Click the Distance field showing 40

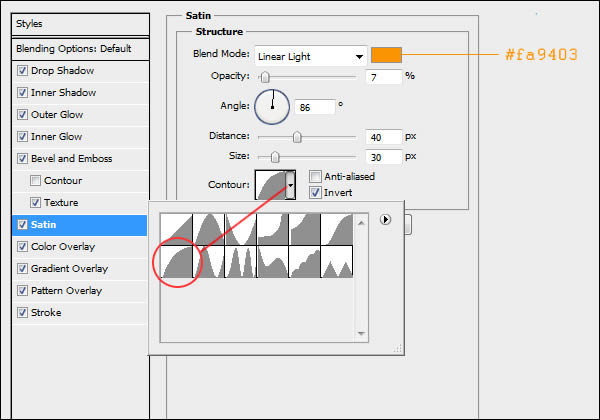click(382, 136)
